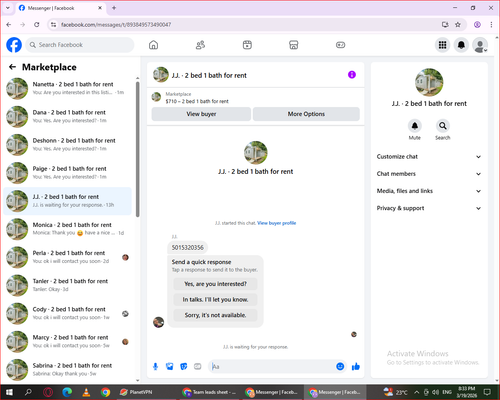This screenshot has height=400, width=500.
Task: Open the Marketplace storefront icon in top navigation
Action: click(294, 45)
